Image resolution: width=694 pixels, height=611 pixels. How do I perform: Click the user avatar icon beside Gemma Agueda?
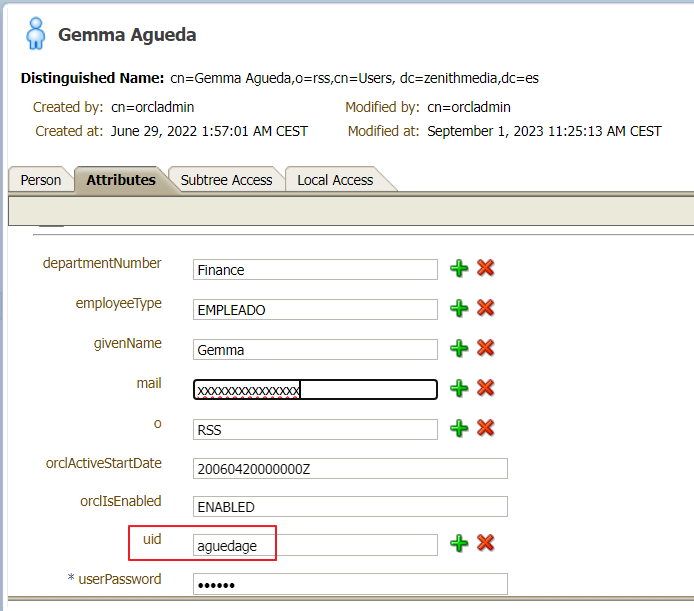pyautogui.click(x=35, y=33)
